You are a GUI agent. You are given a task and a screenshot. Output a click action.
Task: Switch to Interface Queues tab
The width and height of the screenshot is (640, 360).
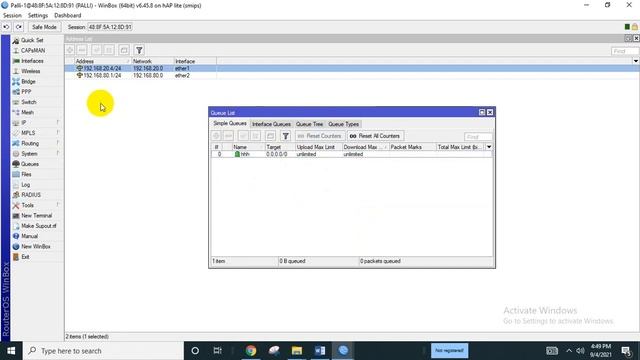pos(271,124)
